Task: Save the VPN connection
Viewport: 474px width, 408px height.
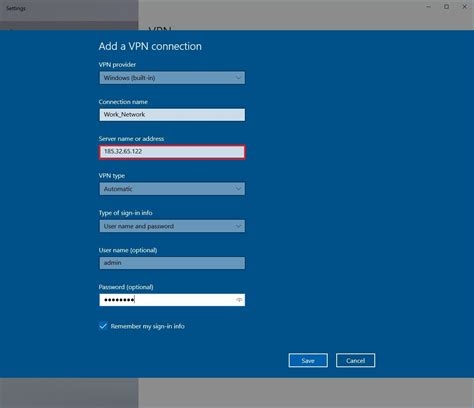Action: pos(308,360)
